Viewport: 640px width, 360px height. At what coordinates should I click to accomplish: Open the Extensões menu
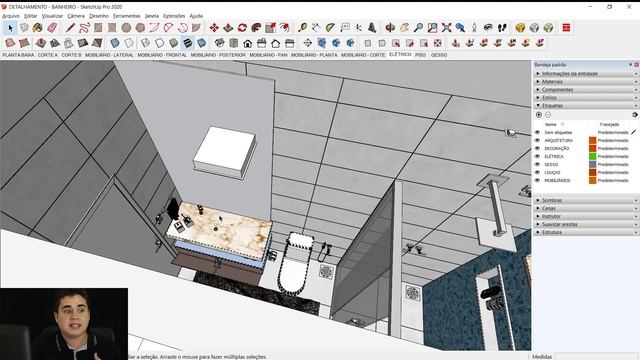tap(174, 16)
